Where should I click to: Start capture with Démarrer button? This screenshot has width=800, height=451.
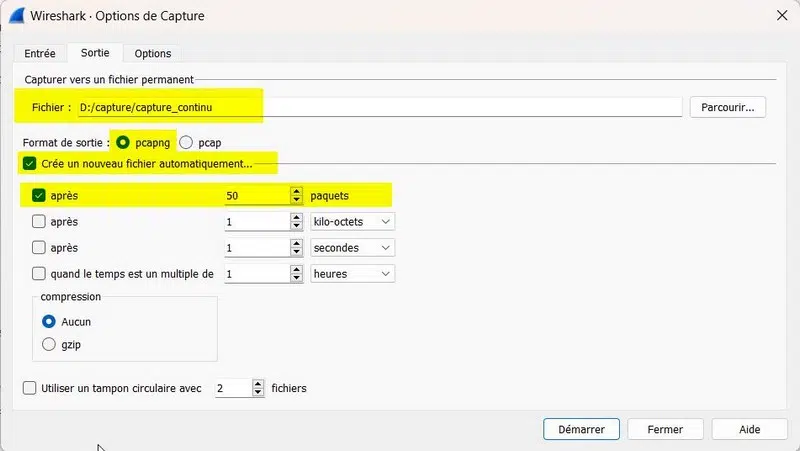(581, 429)
